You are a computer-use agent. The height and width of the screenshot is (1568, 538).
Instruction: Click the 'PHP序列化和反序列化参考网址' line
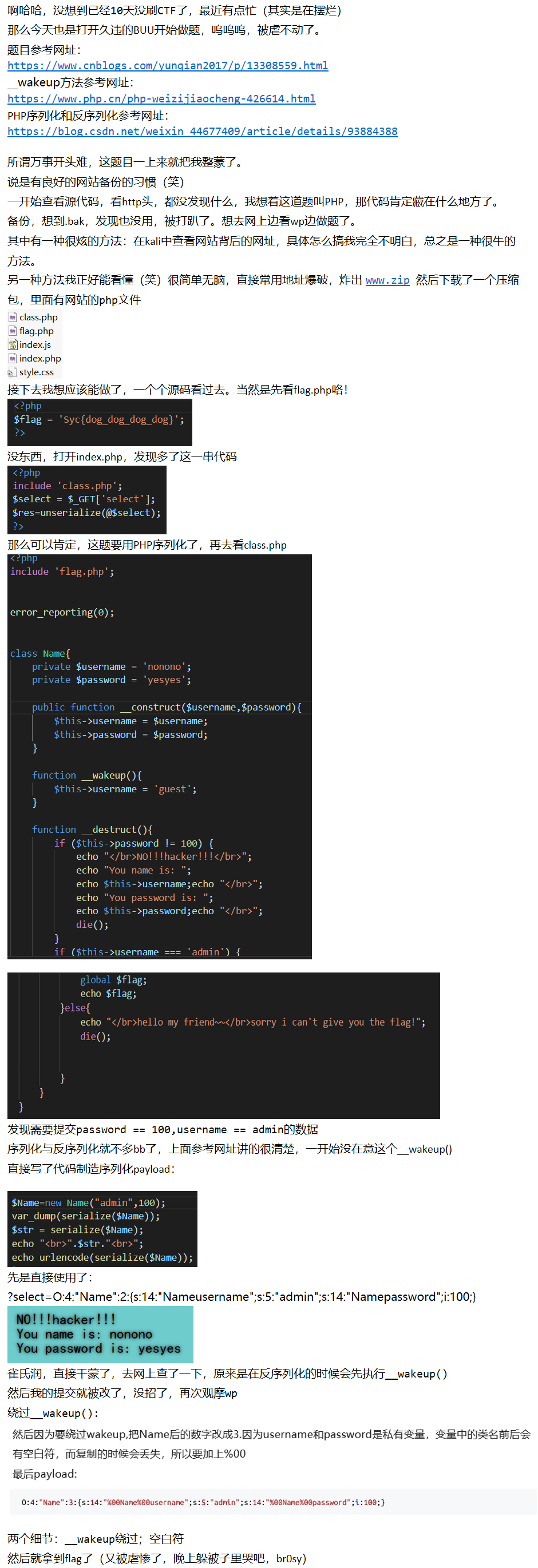tap(88, 116)
